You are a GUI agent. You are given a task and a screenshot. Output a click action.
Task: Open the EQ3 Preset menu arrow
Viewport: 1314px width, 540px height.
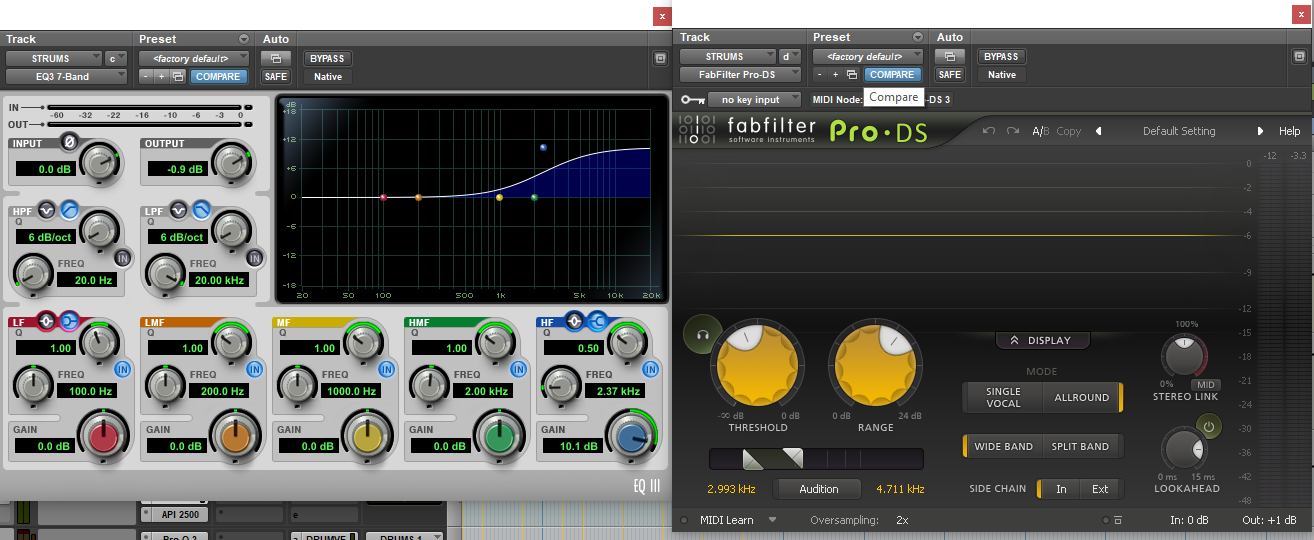(243, 39)
